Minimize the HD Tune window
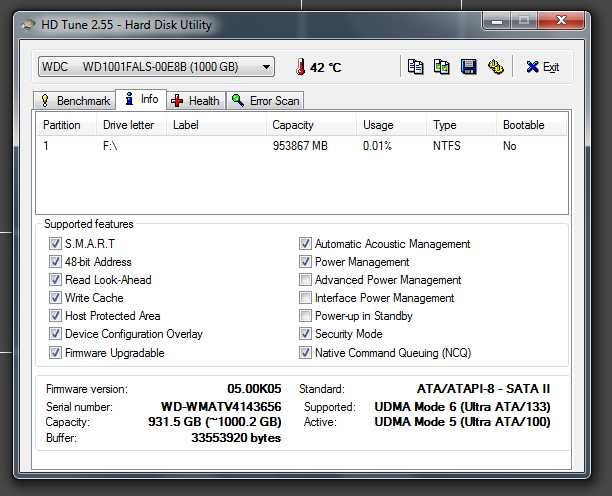 click(497, 21)
